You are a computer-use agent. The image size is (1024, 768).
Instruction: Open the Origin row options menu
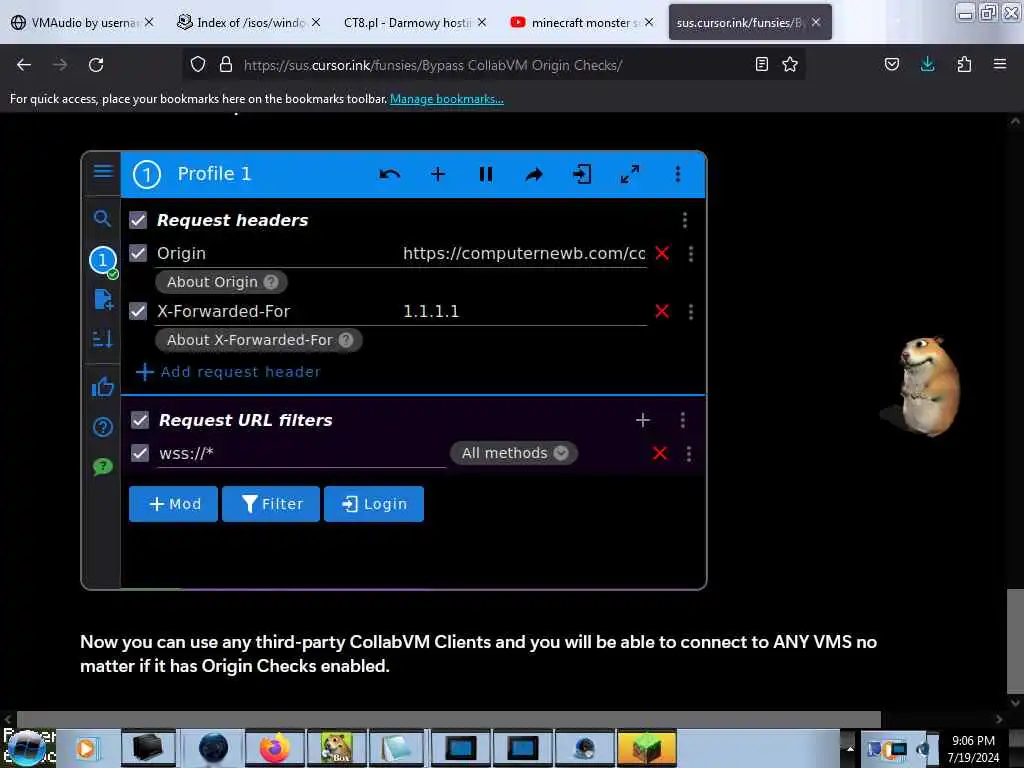(690, 253)
